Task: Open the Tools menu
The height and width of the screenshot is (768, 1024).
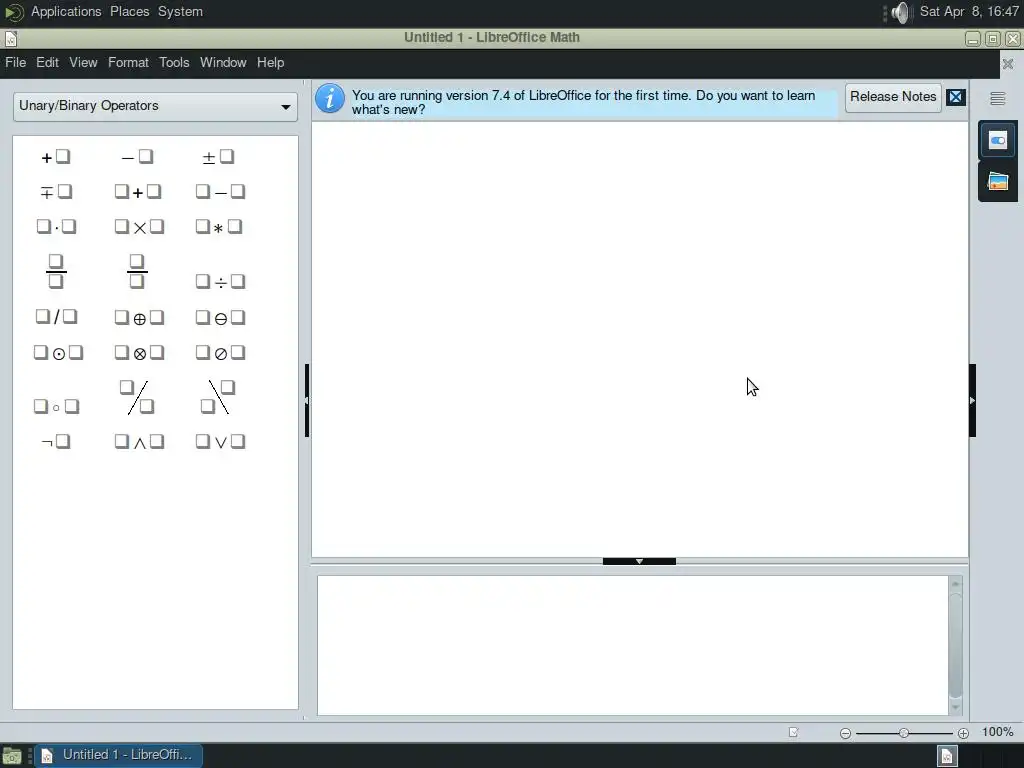Action: 174,63
